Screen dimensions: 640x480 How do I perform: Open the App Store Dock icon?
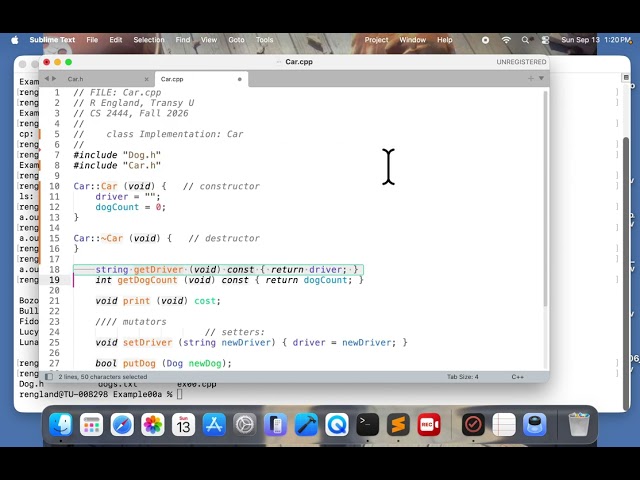(x=214, y=425)
